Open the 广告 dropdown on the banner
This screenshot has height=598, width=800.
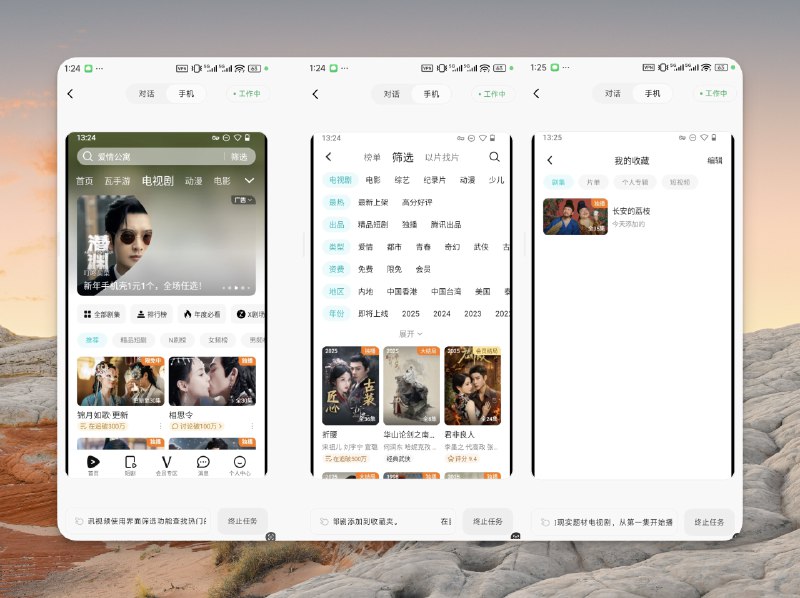pos(243,200)
